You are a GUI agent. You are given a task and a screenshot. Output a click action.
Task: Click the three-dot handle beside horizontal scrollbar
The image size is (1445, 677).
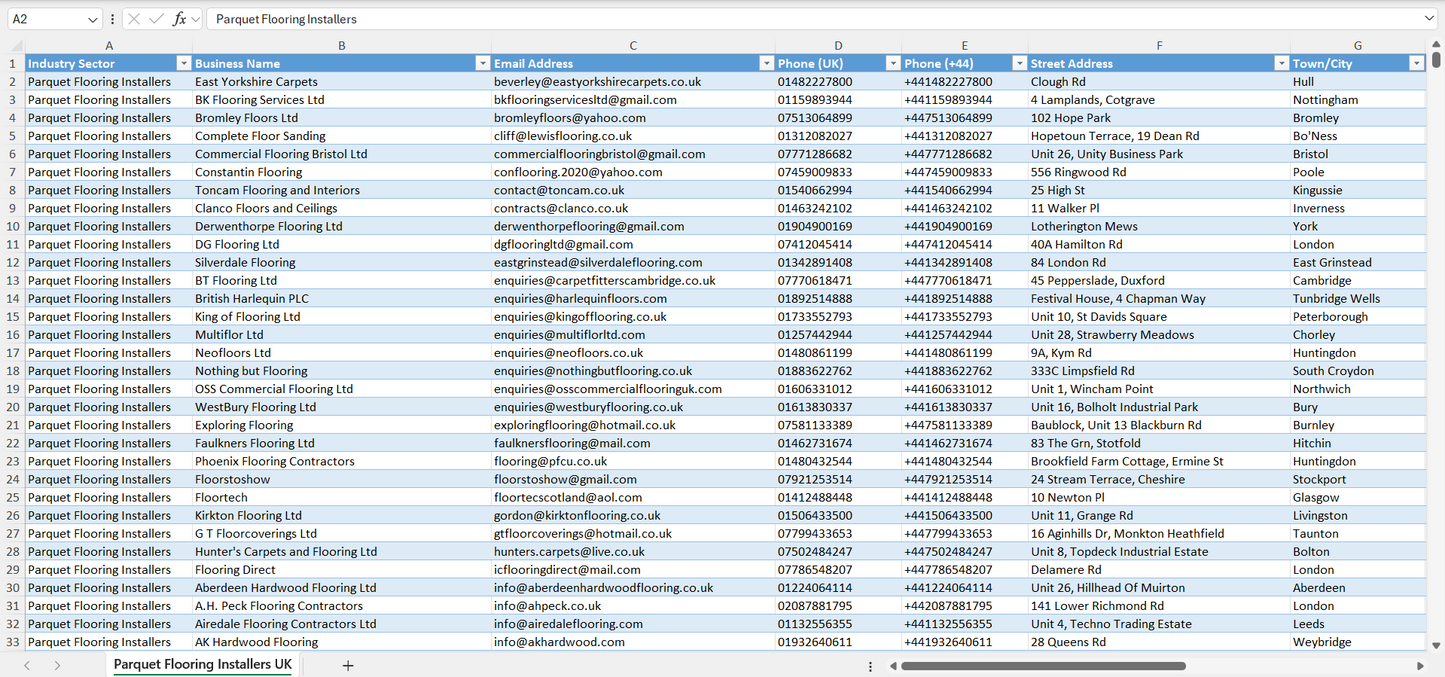(x=870, y=666)
